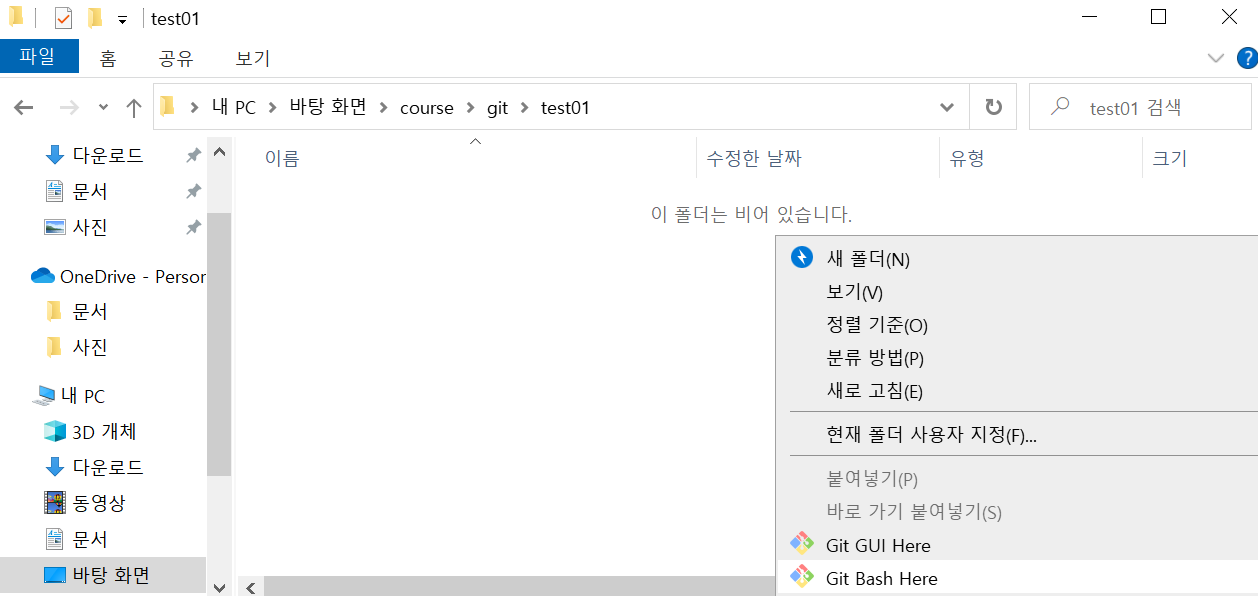The height and width of the screenshot is (596, 1258).
Task: Open the help question mark icon
Action: point(1246,57)
